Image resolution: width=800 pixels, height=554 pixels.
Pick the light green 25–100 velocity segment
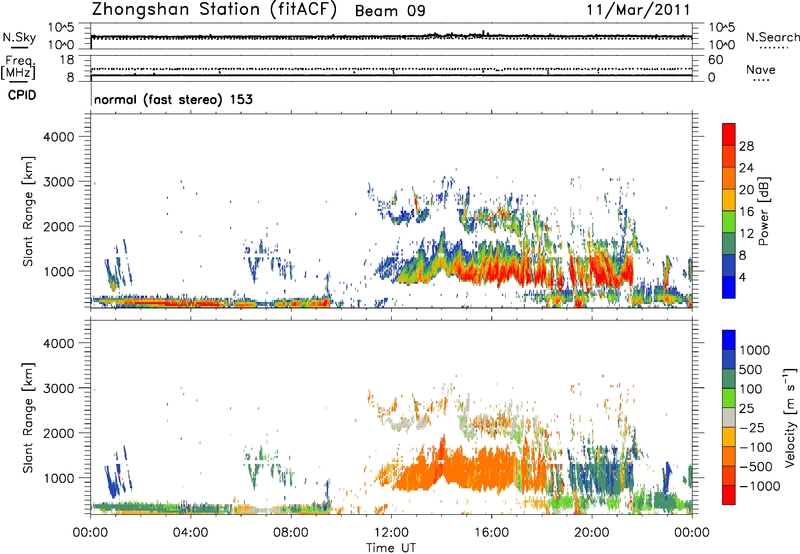(x=729, y=399)
